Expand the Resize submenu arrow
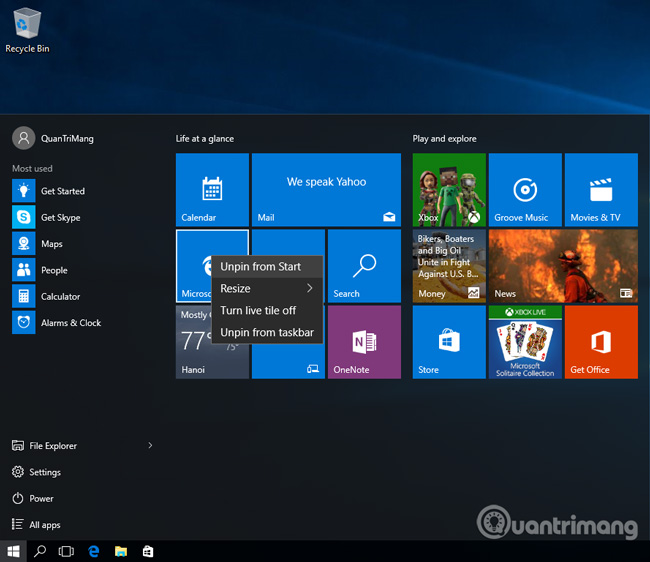650x562 pixels. click(310, 288)
